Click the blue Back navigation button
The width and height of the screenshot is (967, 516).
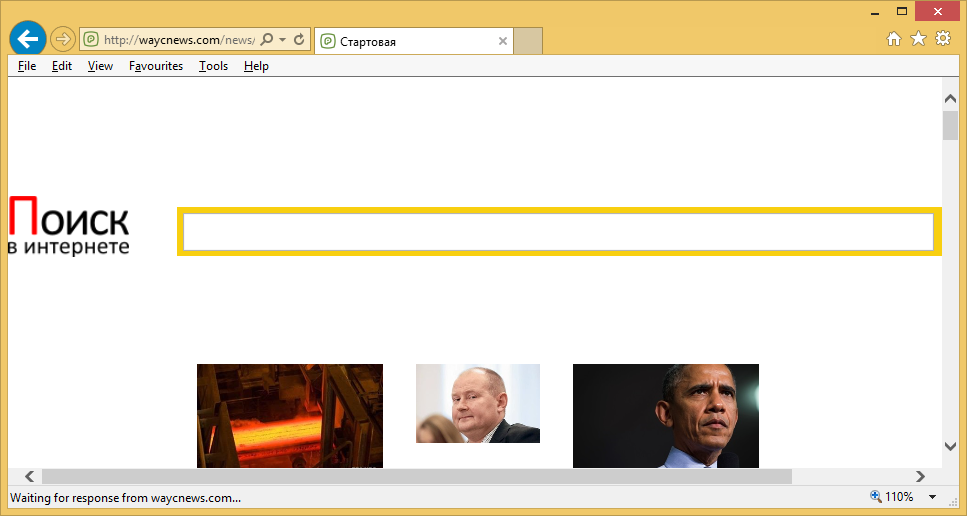pos(27,39)
